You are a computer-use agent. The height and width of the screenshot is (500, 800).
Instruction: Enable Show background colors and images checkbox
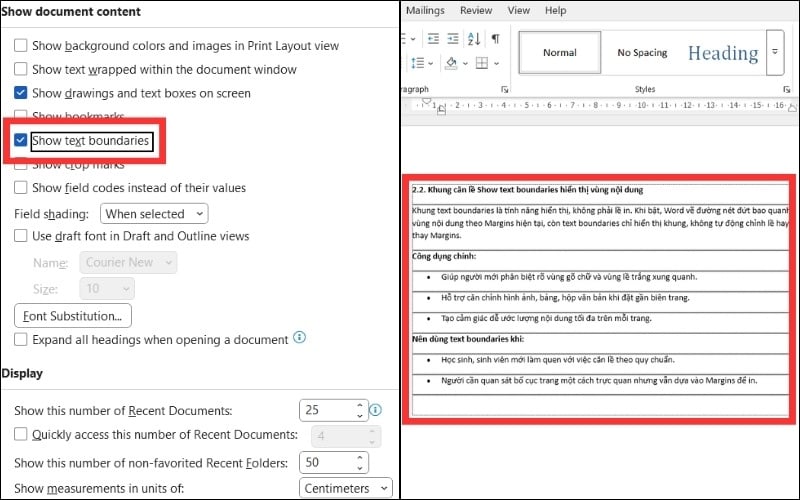click(20, 45)
